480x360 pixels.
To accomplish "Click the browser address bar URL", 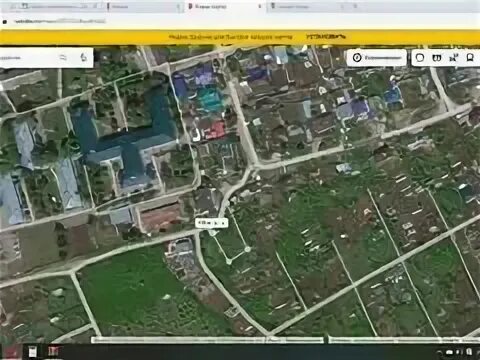I will (x=60, y=21).
